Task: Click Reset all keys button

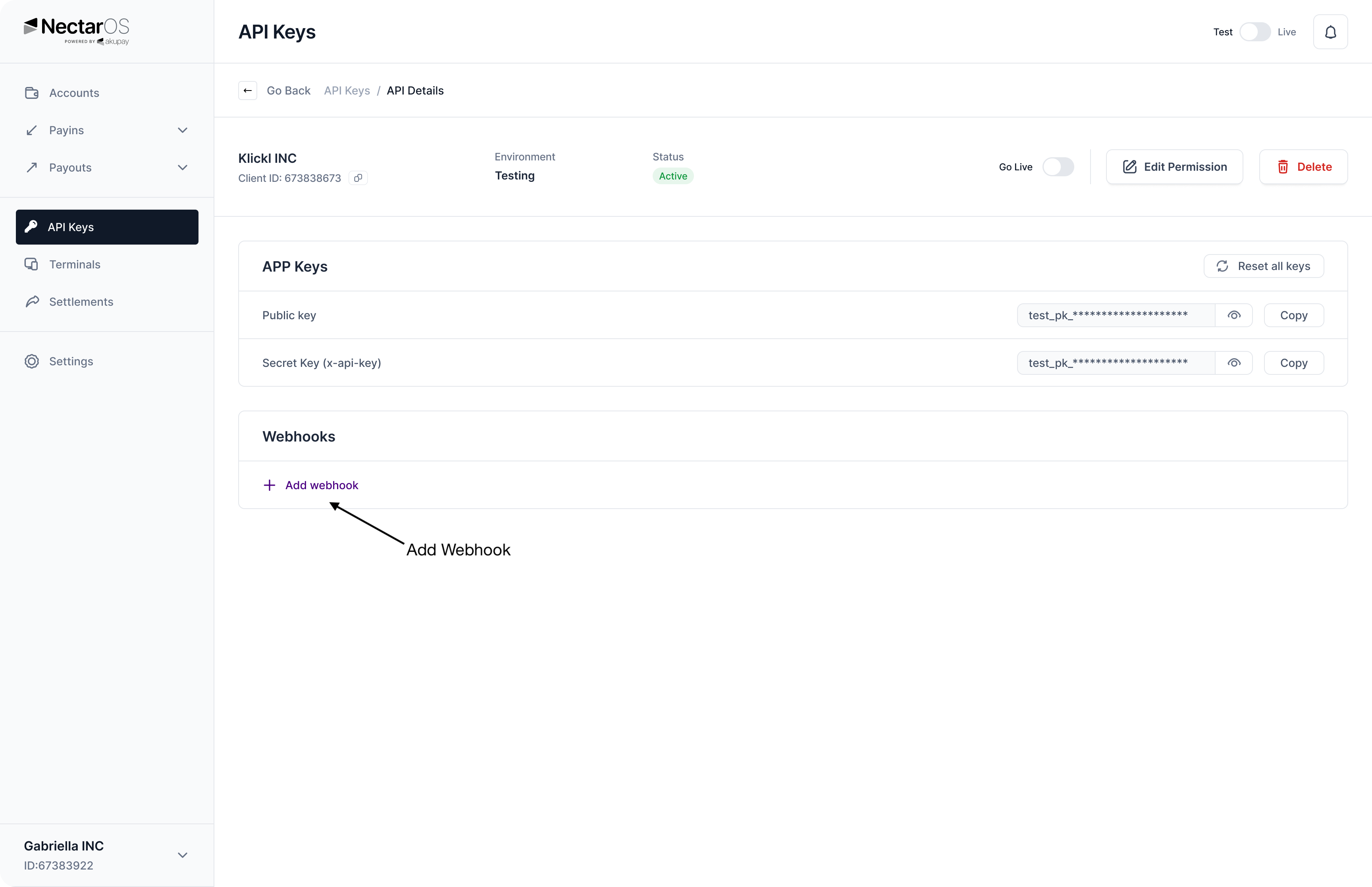Action: tap(1263, 266)
